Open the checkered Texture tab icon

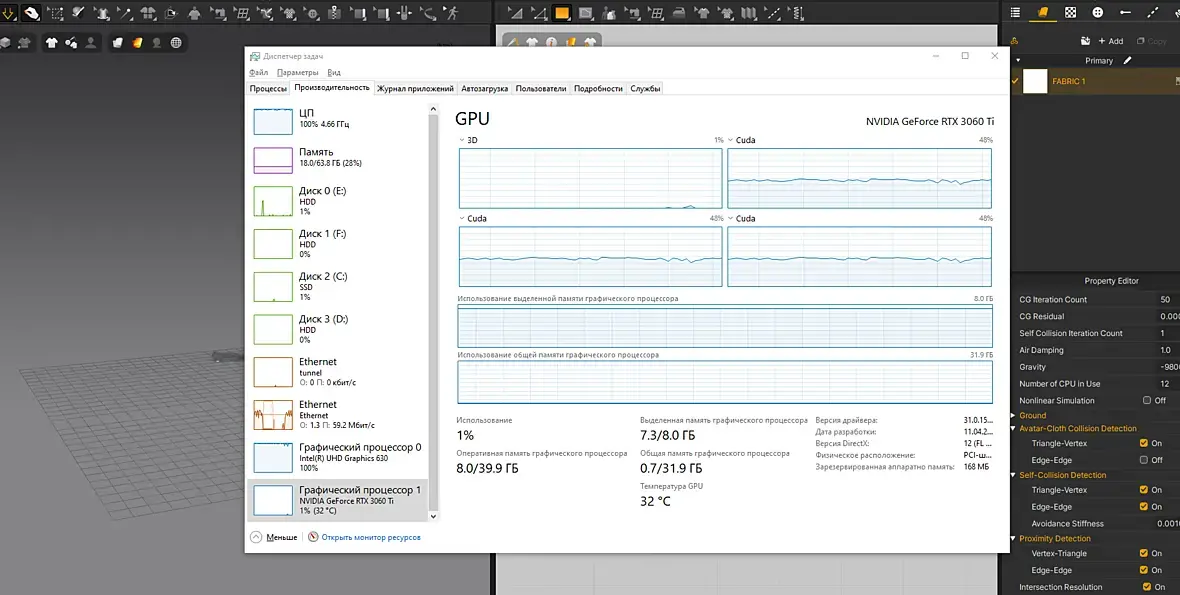click(x=1070, y=13)
